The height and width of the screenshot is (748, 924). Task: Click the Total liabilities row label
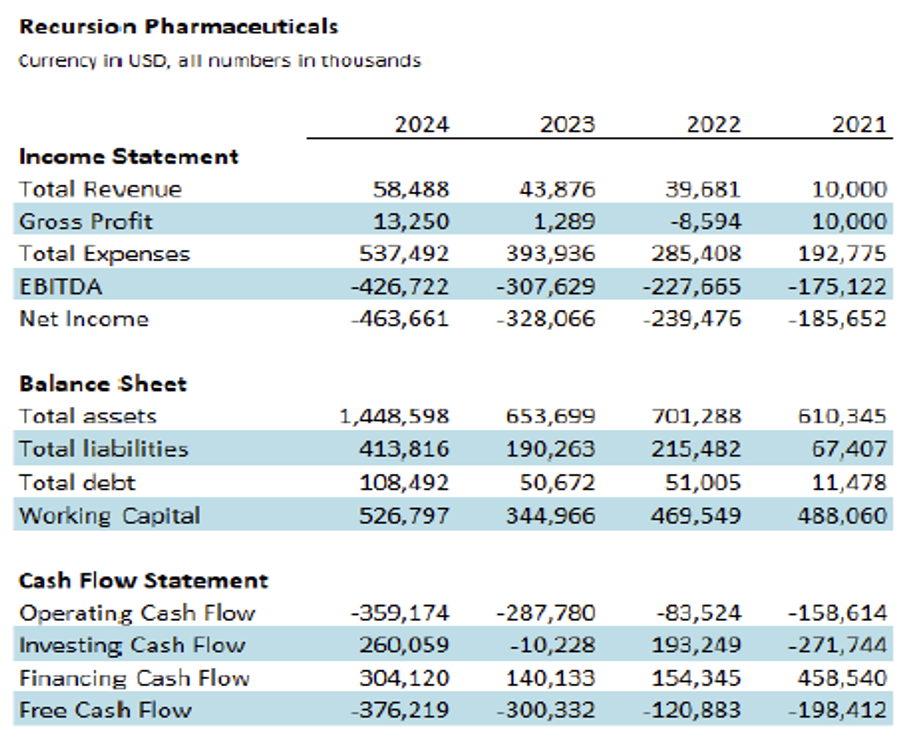pyautogui.click(x=103, y=448)
